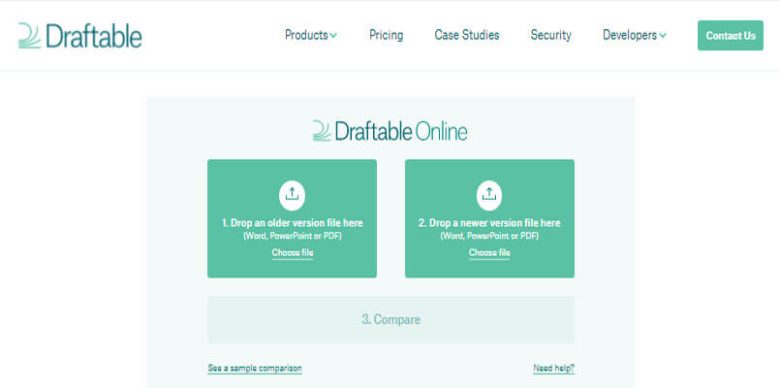Screen dimensions: 780x388
Task: Open the Products menu label
Action: tap(306, 35)
